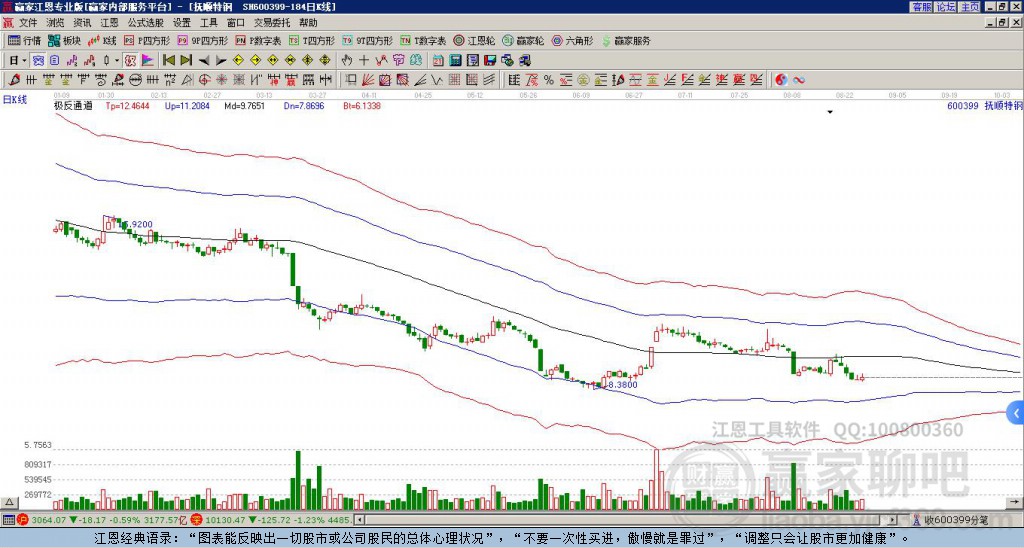Switch to K线 candlestick chart
Image resolution: width=1024 pixels, height=548 pixels.
click(102, 40)
